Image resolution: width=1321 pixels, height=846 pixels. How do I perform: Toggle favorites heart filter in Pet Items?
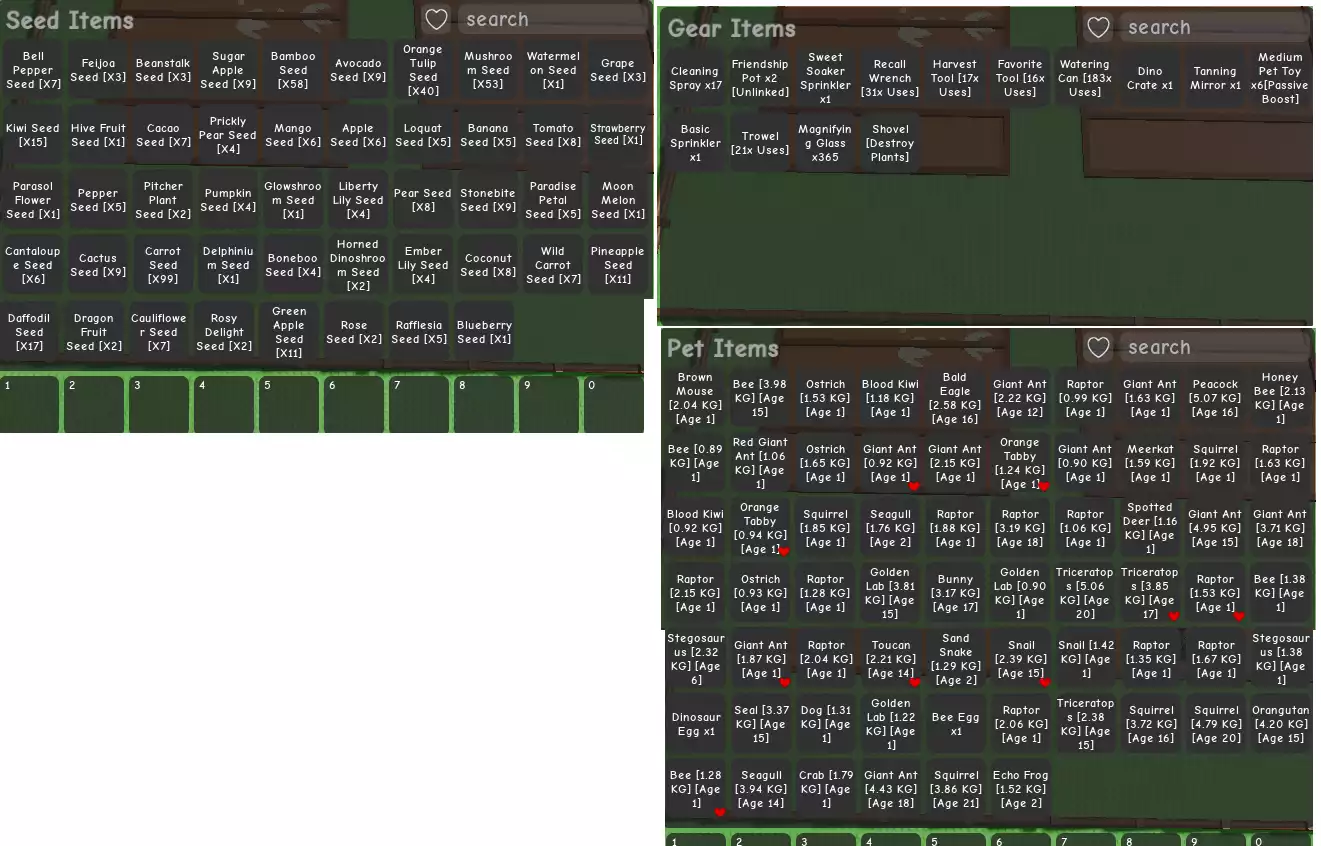(x=1098, y=348)
